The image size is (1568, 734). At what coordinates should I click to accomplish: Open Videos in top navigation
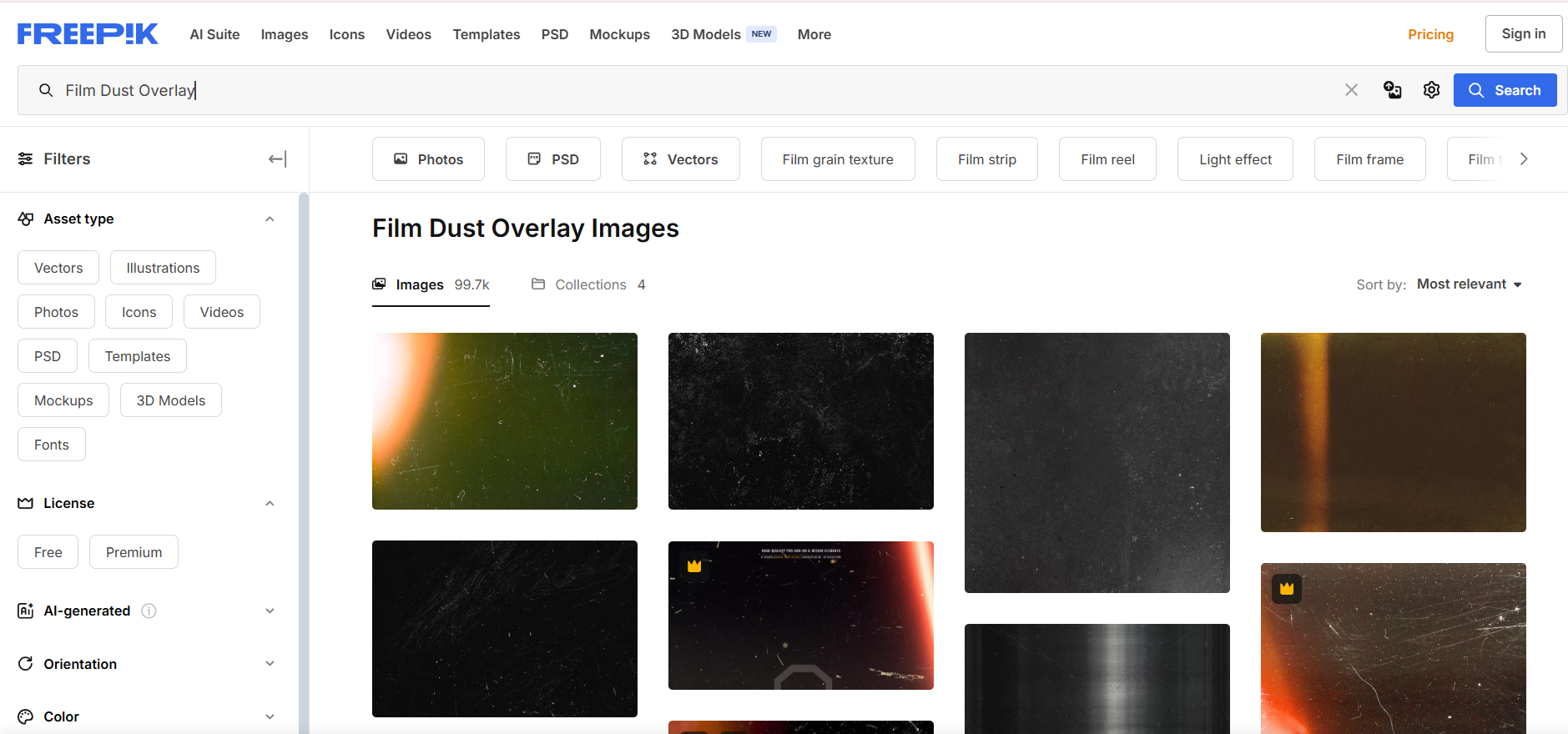[x=409, y=34]
